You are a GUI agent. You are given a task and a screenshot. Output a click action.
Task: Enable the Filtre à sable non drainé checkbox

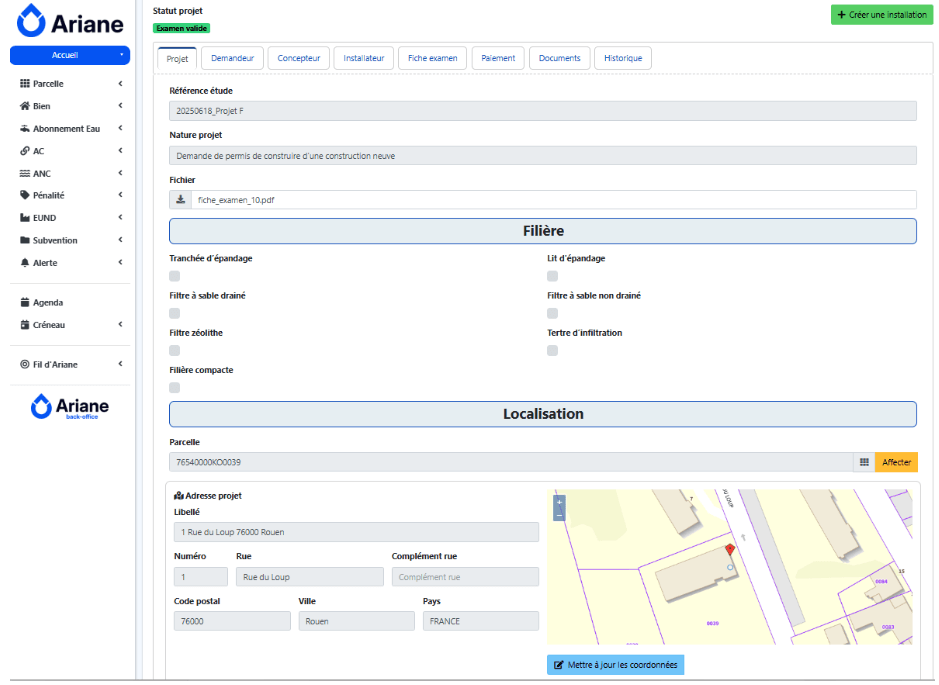coord(552,313)
